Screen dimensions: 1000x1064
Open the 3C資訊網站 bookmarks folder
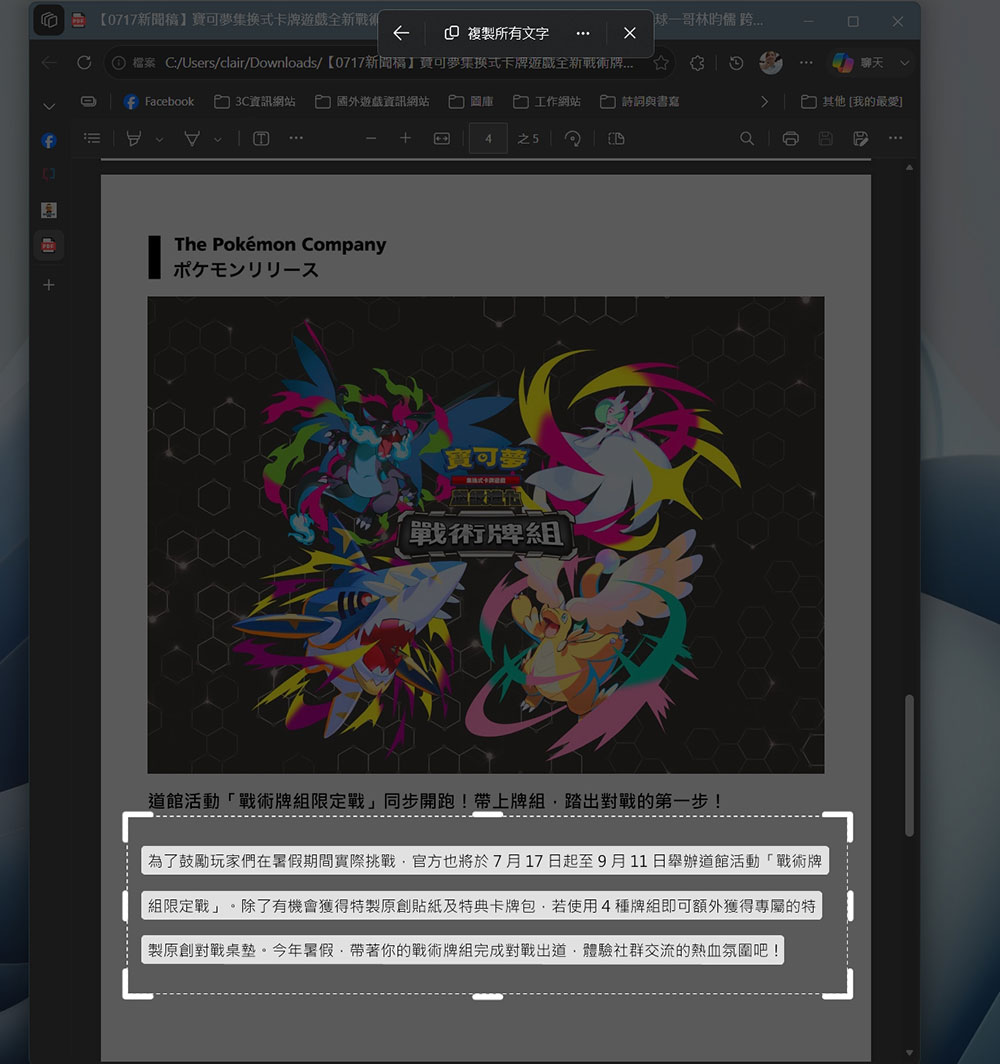(254, 102)
